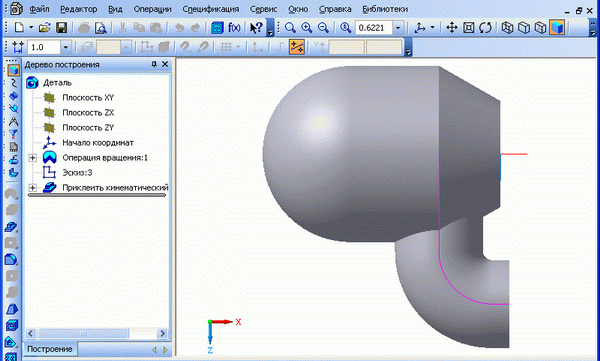The height and width of the screenshot is (361, 600).
Task: Click the What's This help cursor icon
Action: click(256, 28)
